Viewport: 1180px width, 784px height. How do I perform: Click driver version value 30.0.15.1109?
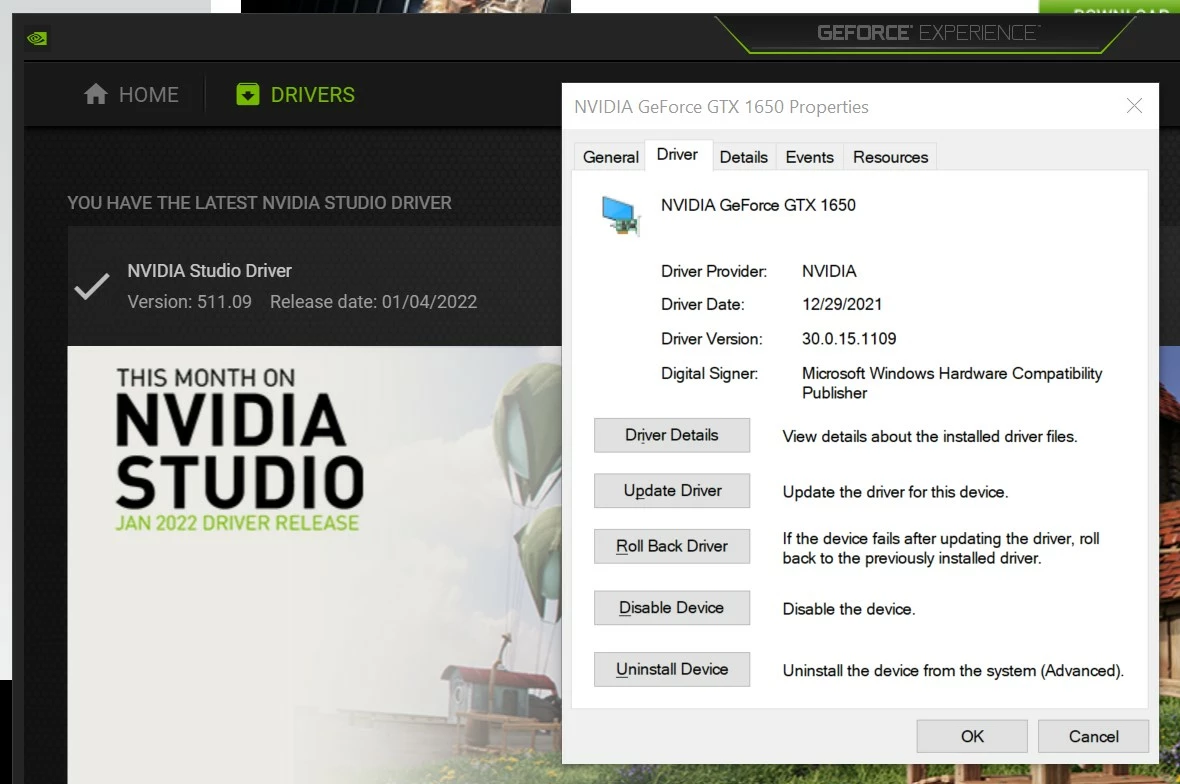[x=849, y=339]
